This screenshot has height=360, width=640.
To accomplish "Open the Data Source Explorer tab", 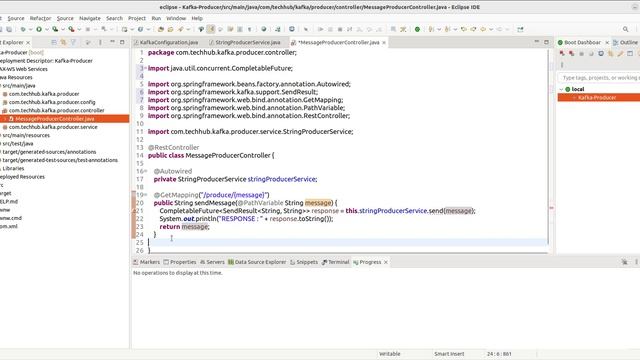I will (257, 262).
